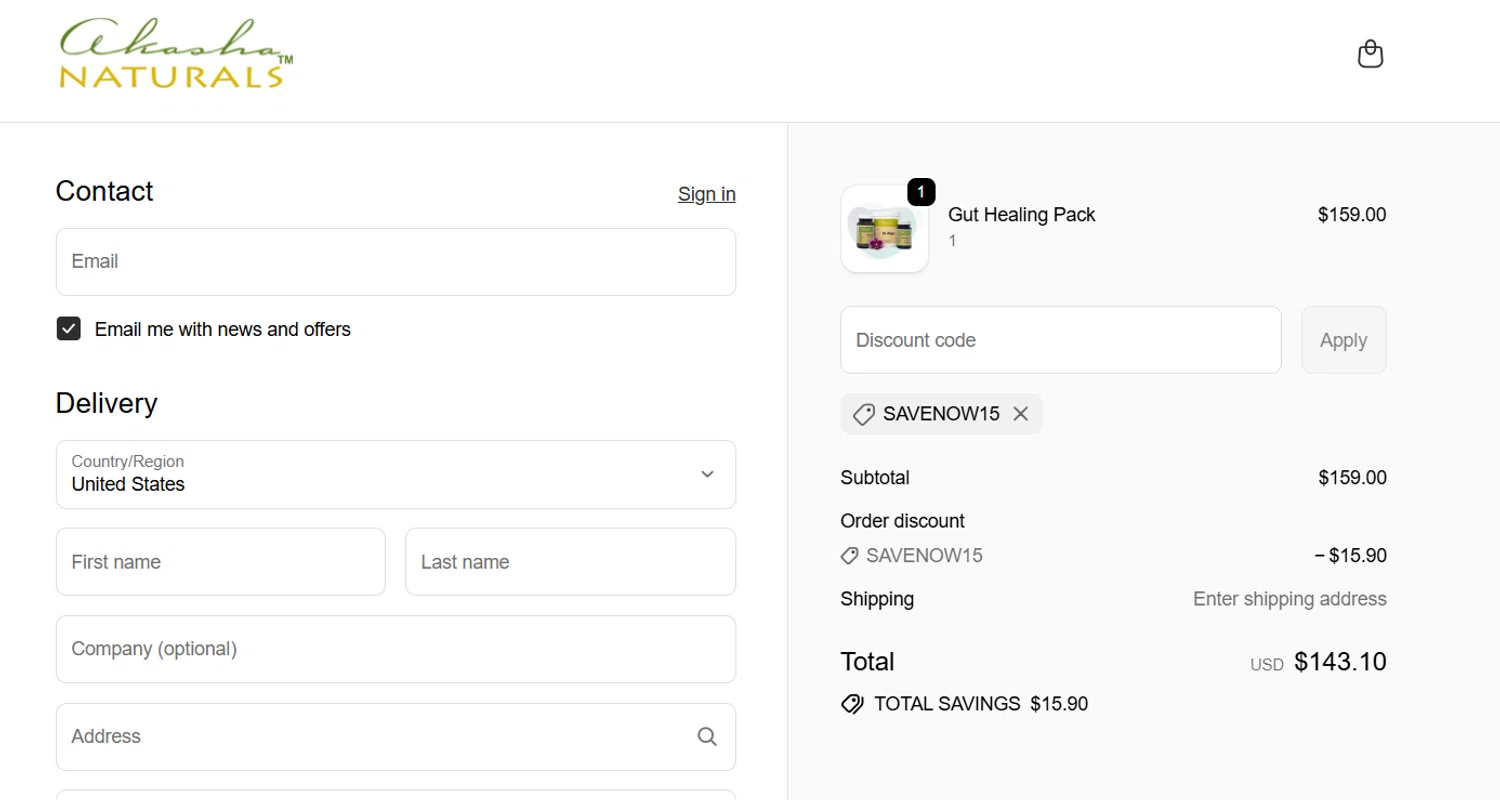
Task: Open the Country/Region dropdown
Action: pos(396,474)
